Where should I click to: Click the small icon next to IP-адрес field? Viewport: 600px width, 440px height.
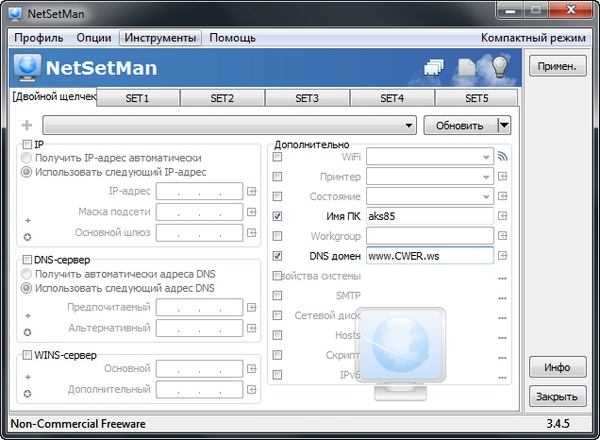pyautogui.click(x=252, y=191)
